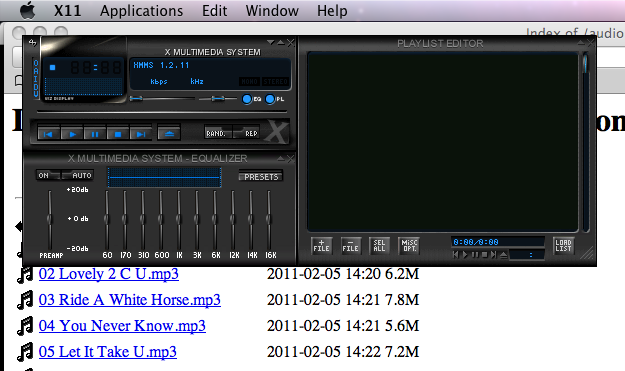Shade the equalizer window
This screenshot has width=625, height=371.
281,159
